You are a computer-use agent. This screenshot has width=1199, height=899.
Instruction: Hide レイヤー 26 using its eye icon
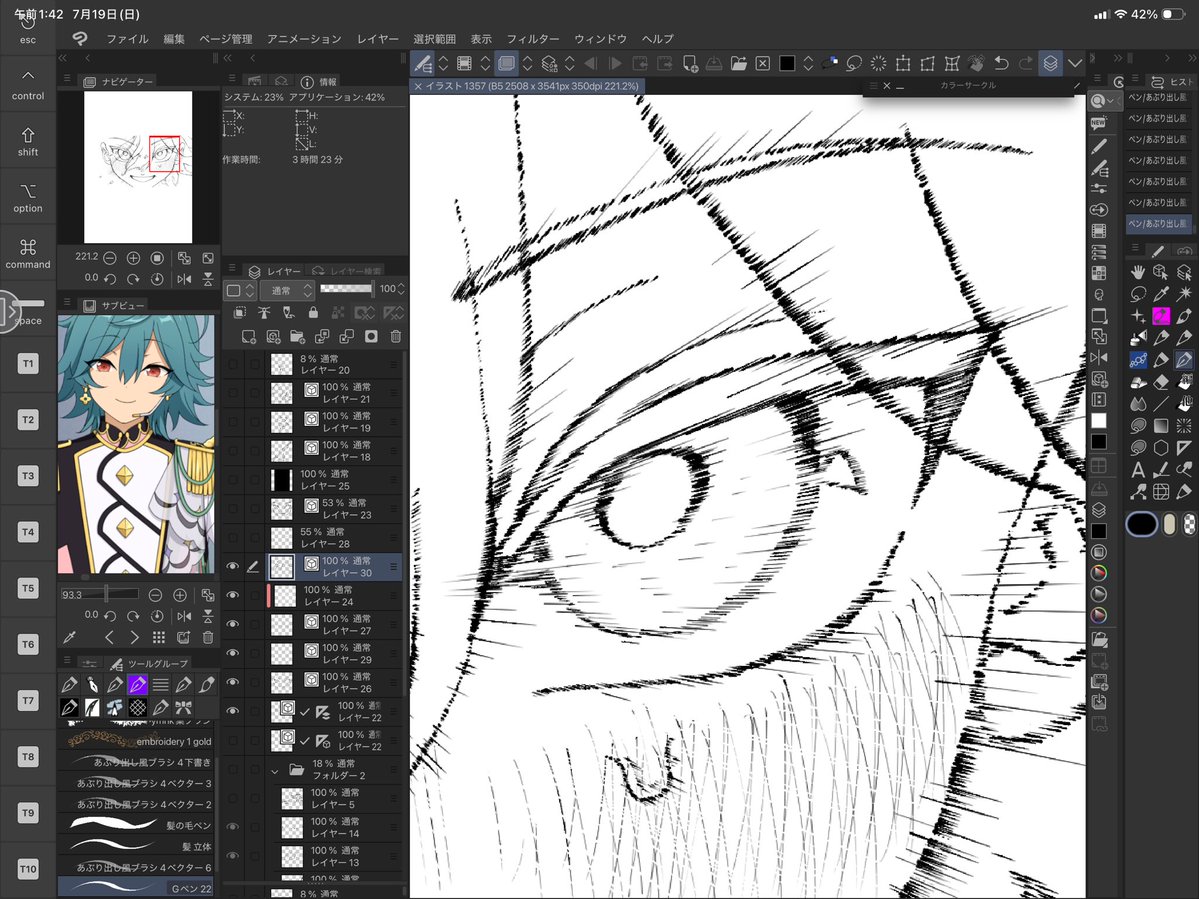tap(232, 683)
